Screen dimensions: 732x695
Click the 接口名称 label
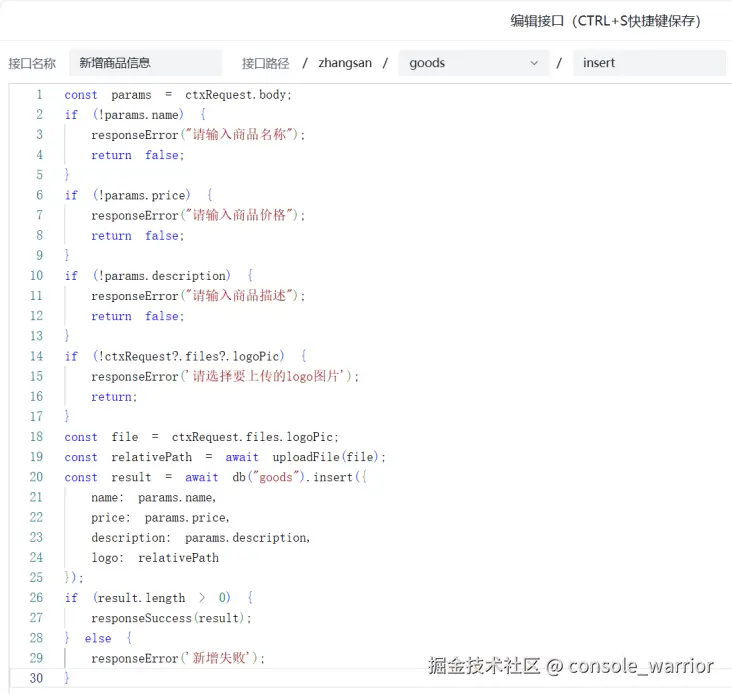[32, 63]
